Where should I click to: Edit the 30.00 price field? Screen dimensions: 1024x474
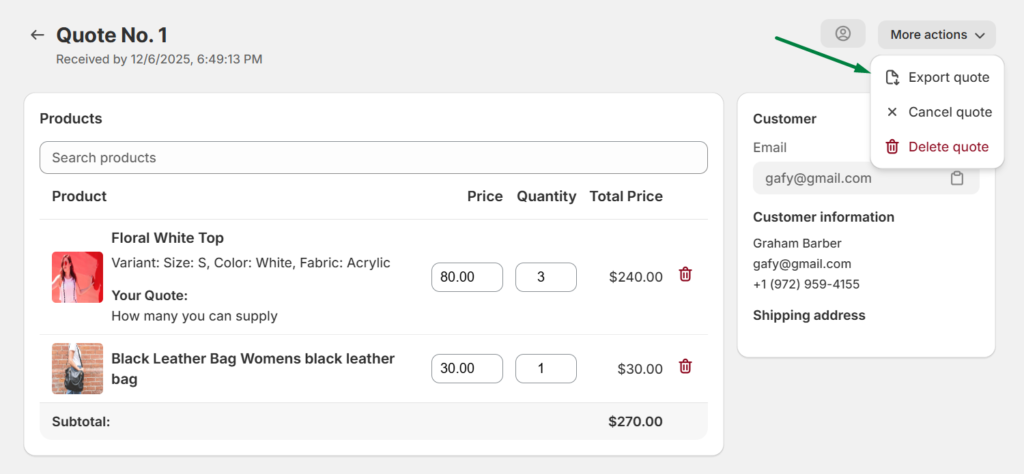tap(466, 368)
